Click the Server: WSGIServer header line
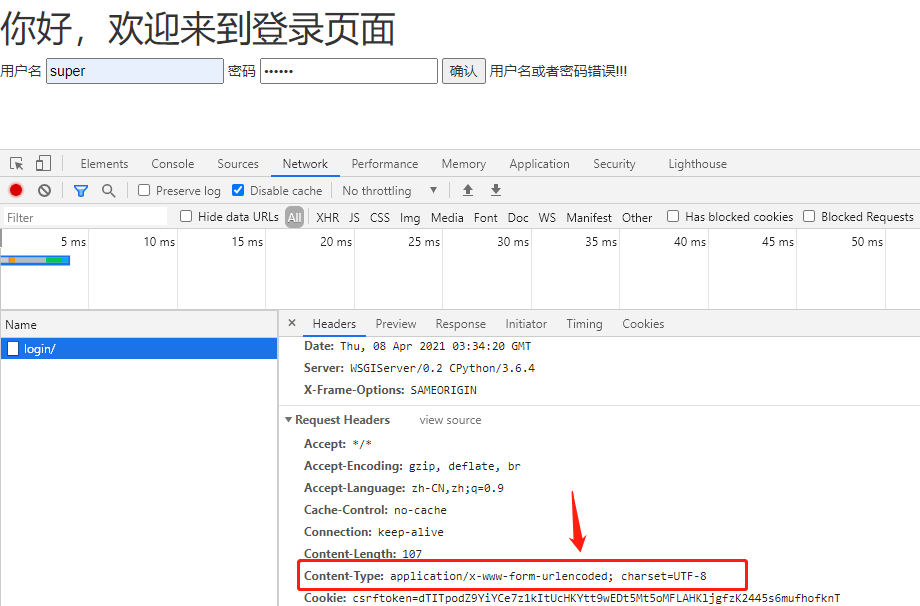This screenshot has width=920, height=606. (x=420, y=368)
